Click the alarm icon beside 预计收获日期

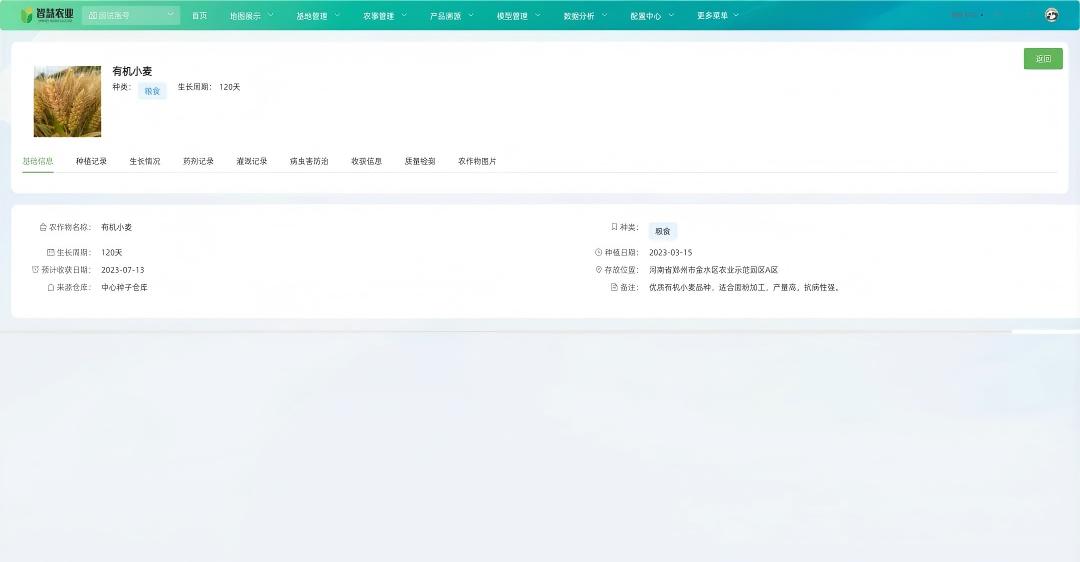(x=36, y=270)
